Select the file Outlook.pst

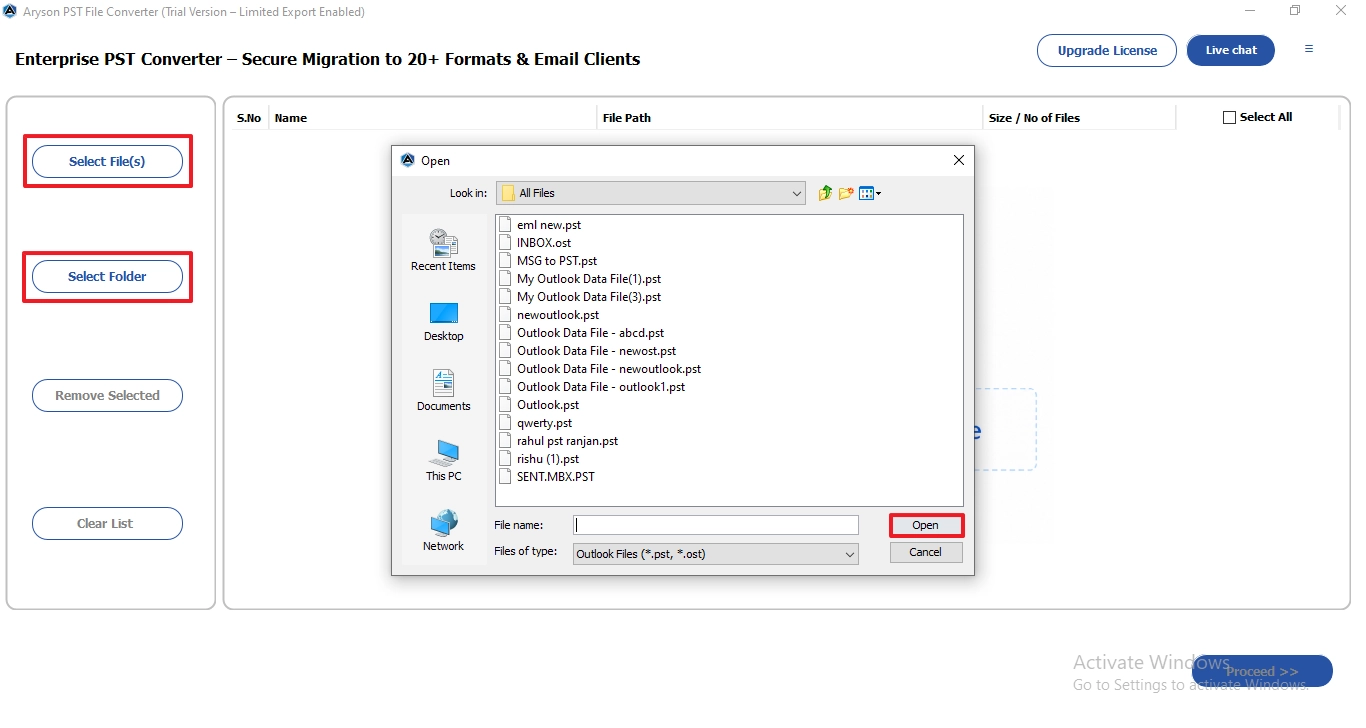point(548,405)
